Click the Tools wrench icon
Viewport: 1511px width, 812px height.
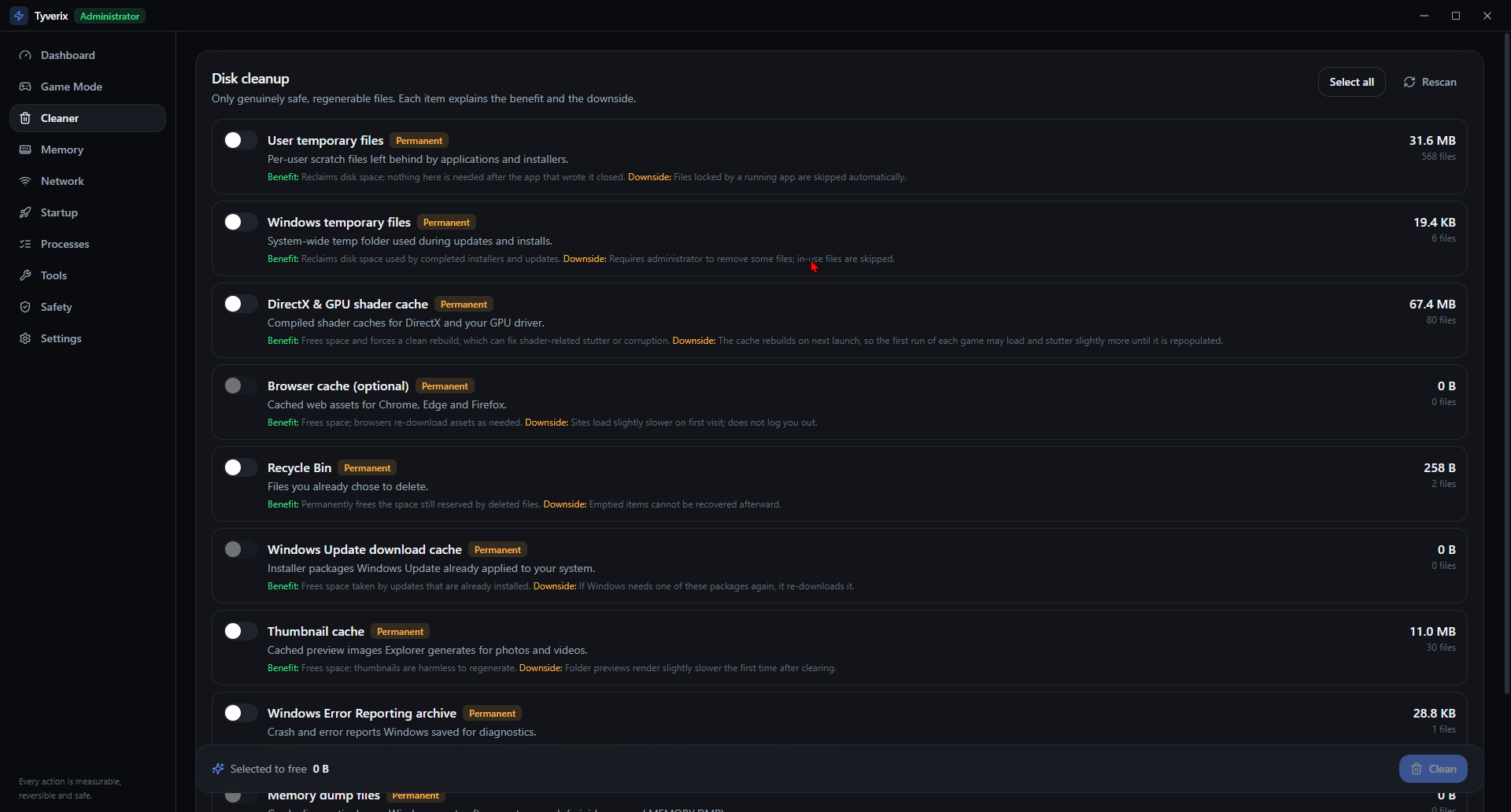point(25,275)
